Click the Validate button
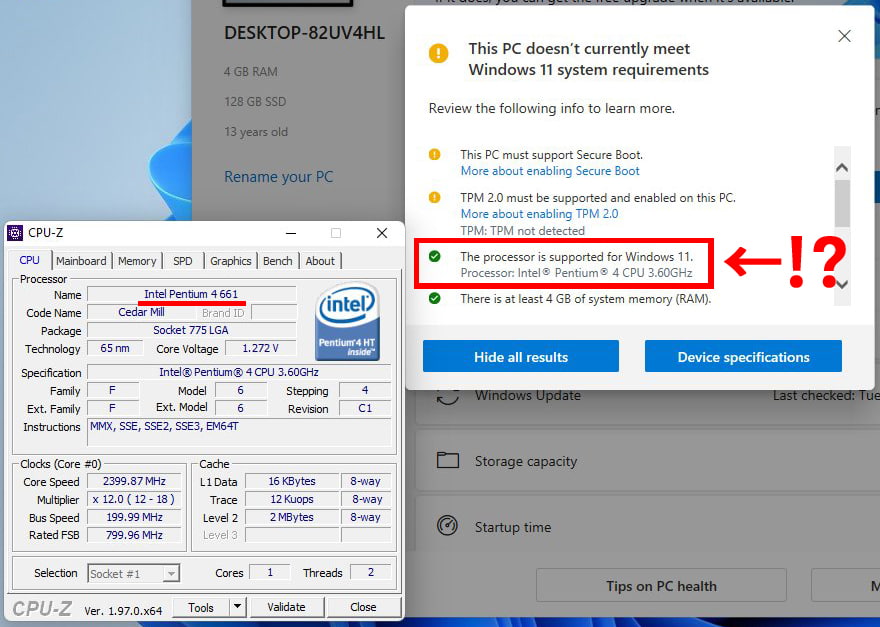Image resolution: width=880 pixels, height=627 pixels. (x=286, y=607)
